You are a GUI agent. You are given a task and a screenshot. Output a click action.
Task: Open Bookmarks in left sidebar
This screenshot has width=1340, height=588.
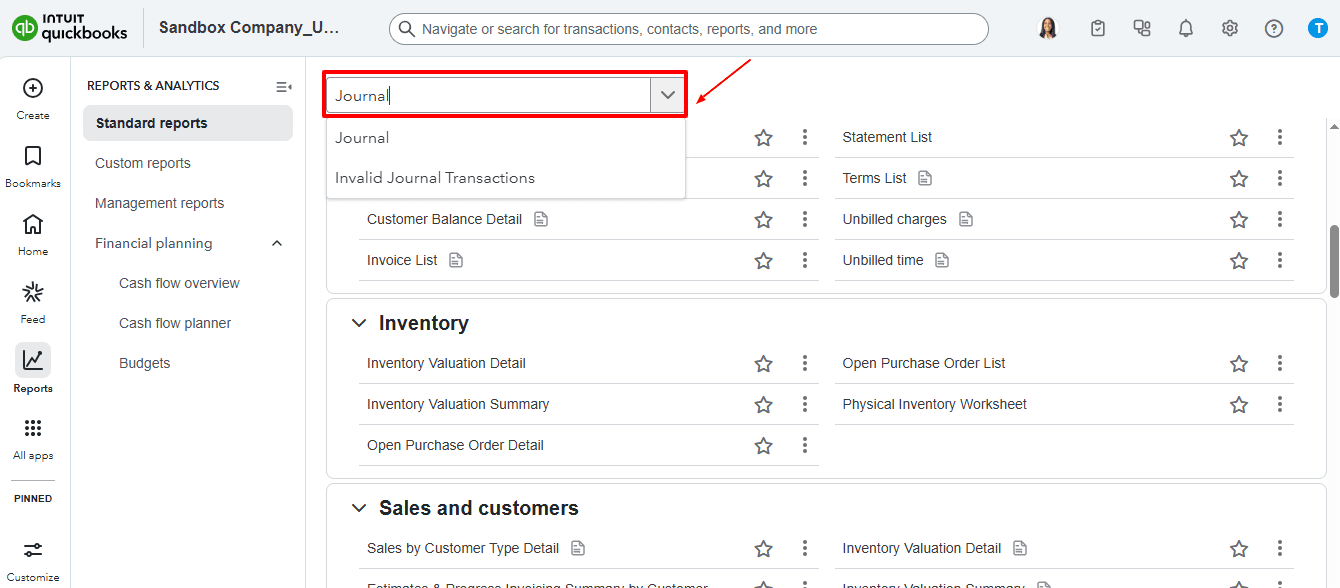(33, 157)
